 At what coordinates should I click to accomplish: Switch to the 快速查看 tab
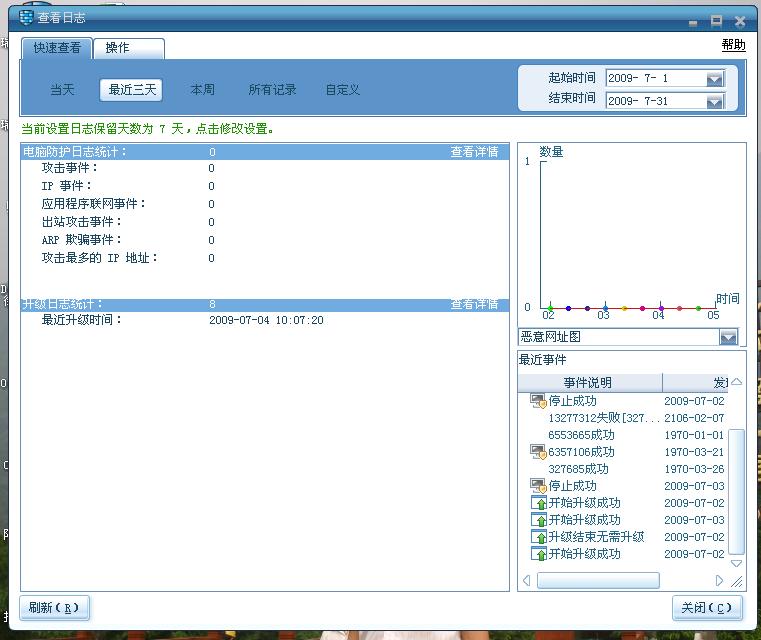tap(57, 48)
